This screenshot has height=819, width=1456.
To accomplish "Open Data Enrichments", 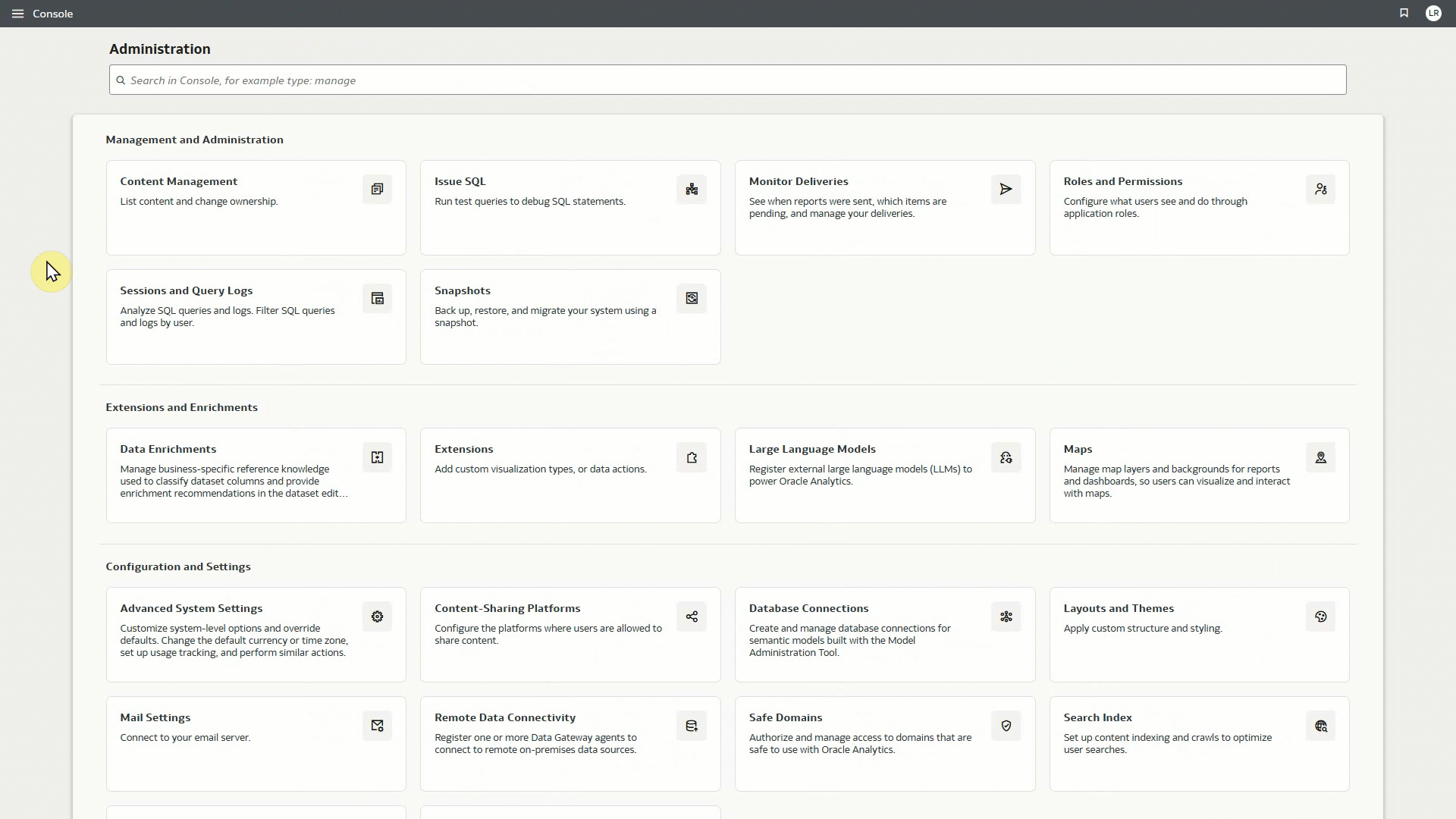I will pos(168,448).
